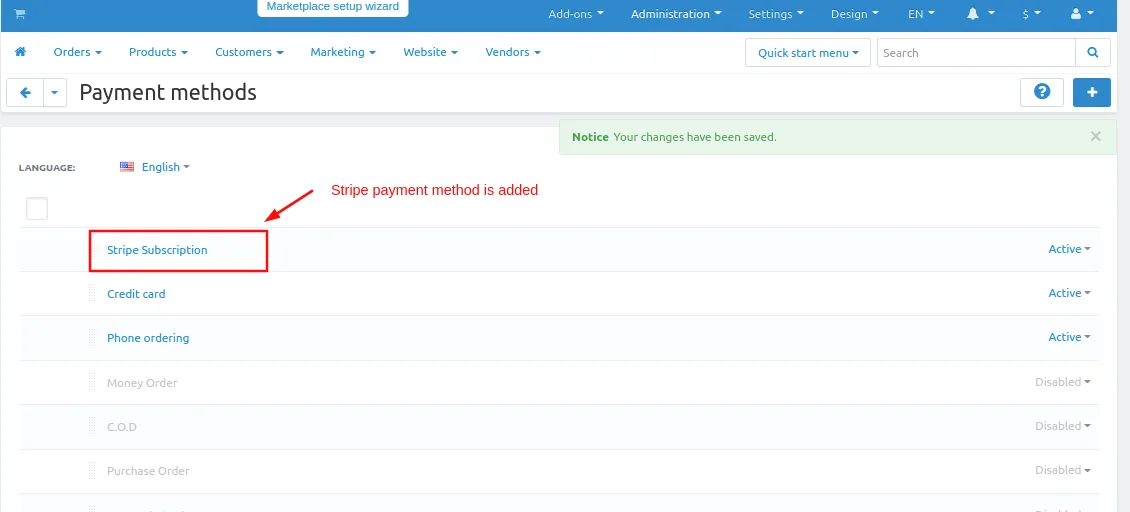The height and width of the screenshot is (512, 1130).
Task: Open the Orders menu
Action: [x=77, y=52]
